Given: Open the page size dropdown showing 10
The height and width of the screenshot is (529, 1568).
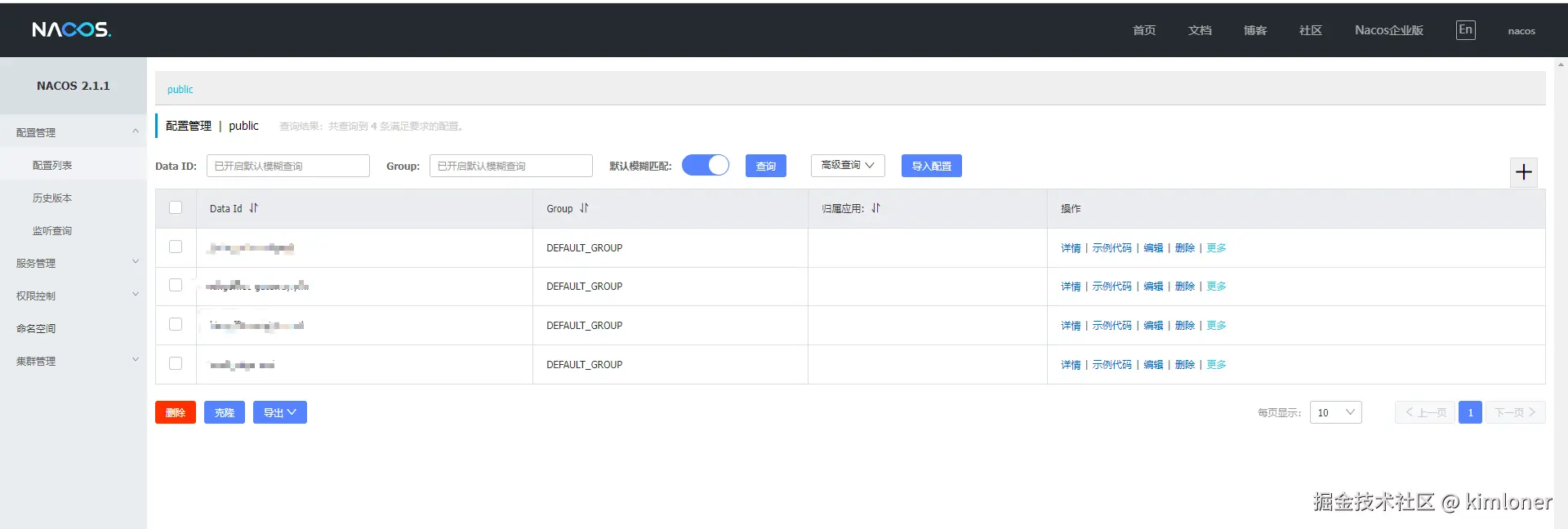Looking at the screenshot, I should click(1336, 412).
